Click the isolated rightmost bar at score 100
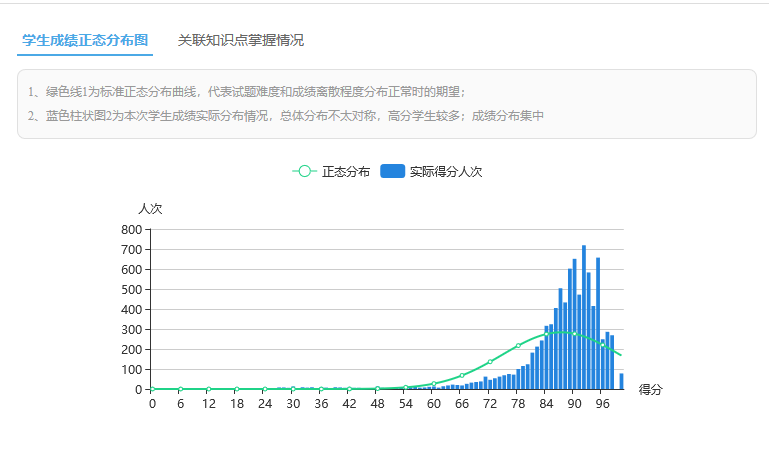The height and width of the screenshot is (472, 769). coord(621,381)
